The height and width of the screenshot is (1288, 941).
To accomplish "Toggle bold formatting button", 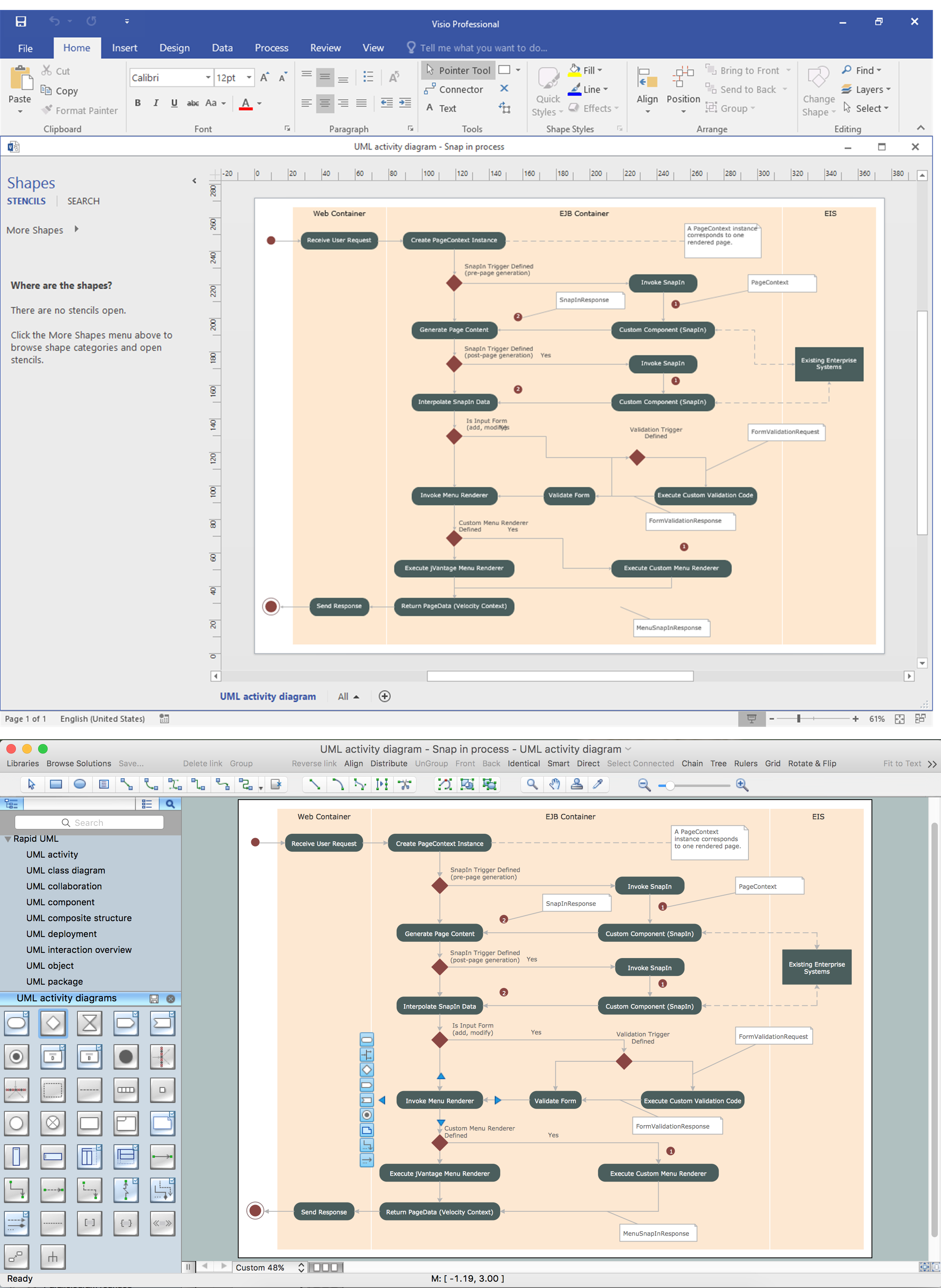I will tap(137, 103).
